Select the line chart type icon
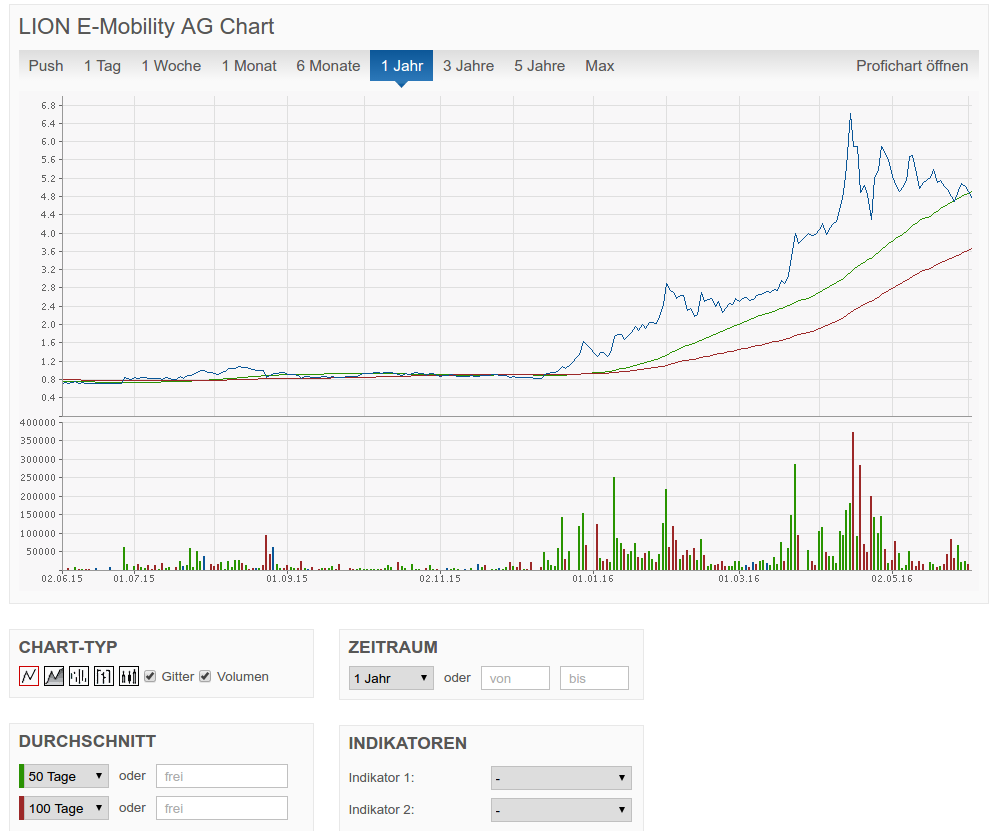The height and width of the screenshot is (831, 1001). (28, 676)
